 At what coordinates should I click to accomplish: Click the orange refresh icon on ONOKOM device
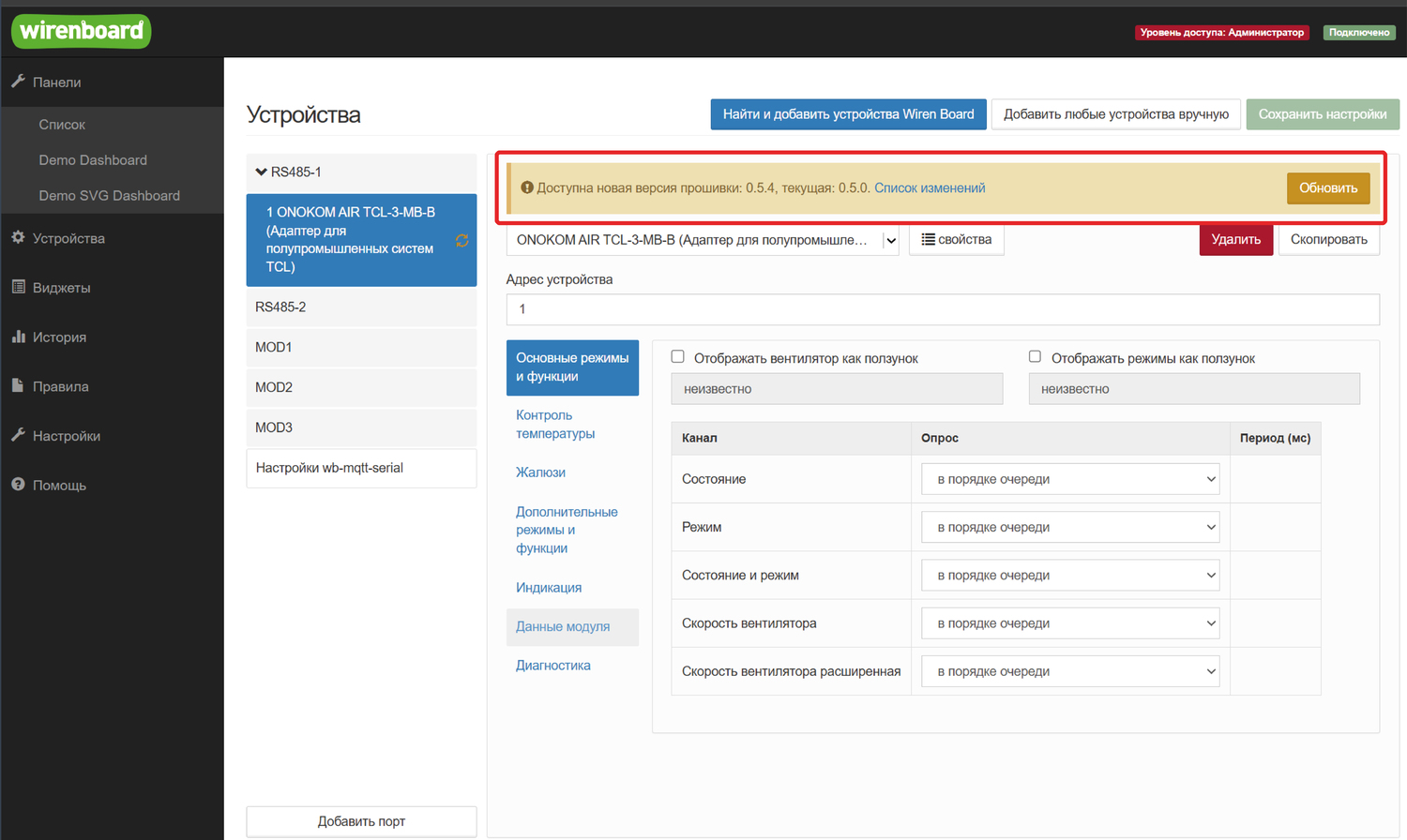(x=461, y=241)
